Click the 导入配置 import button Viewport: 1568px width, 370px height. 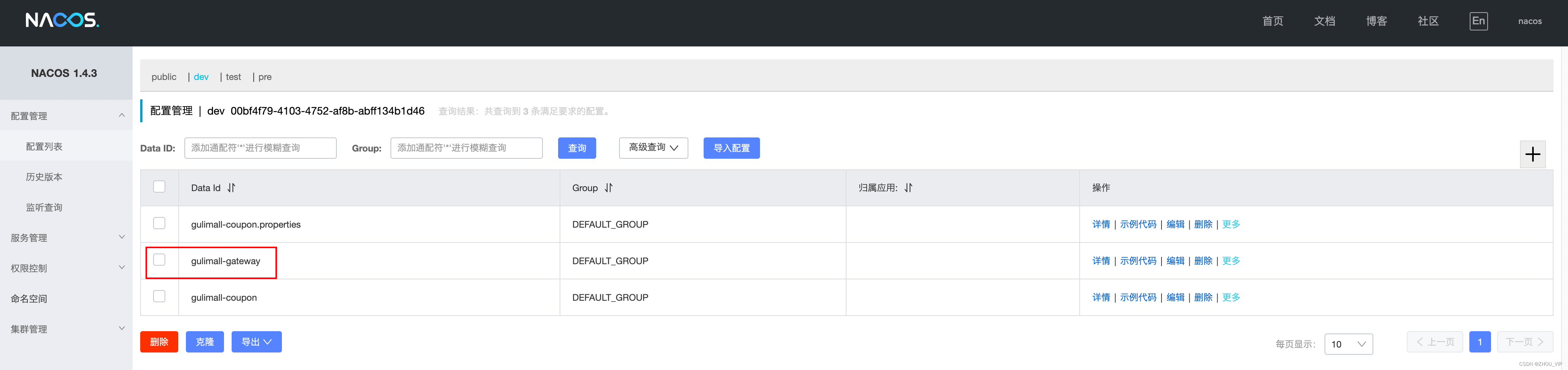(x=731, y=148)
